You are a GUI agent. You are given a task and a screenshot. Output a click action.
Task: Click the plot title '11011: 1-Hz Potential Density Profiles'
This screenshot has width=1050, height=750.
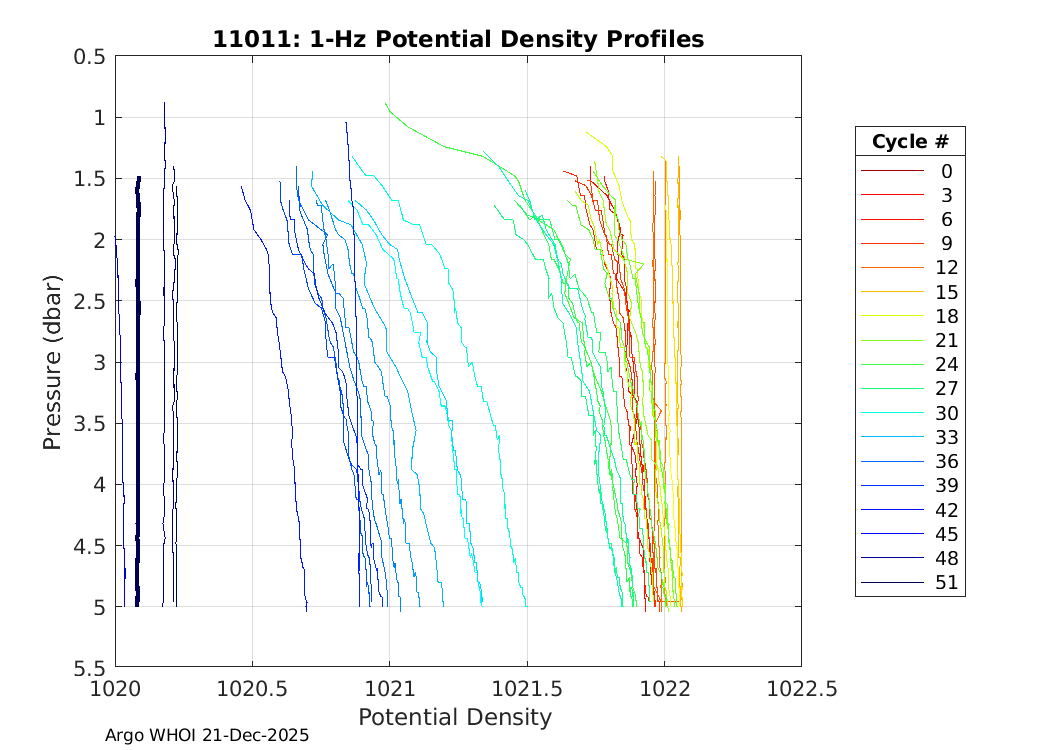458,39
